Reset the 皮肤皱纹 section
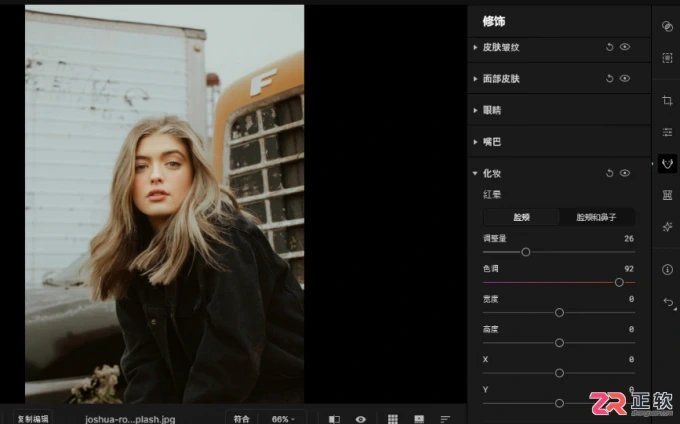 609,47
